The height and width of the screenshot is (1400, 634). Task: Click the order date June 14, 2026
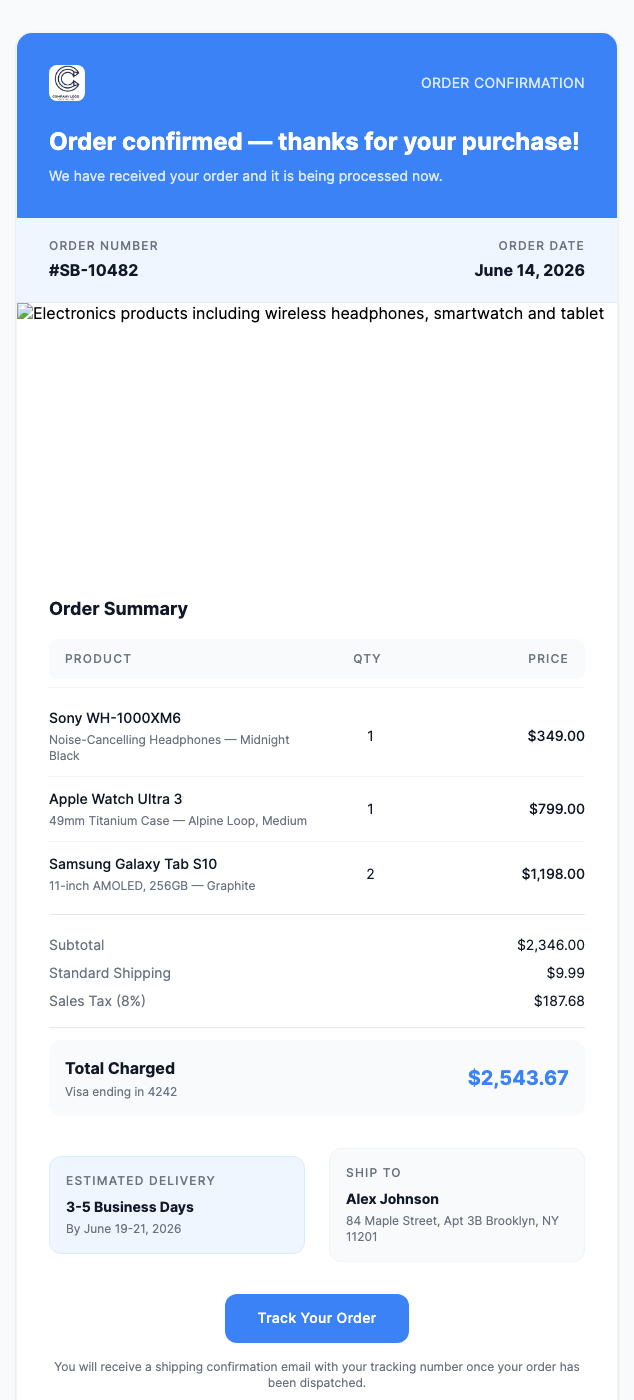[530, 269]
